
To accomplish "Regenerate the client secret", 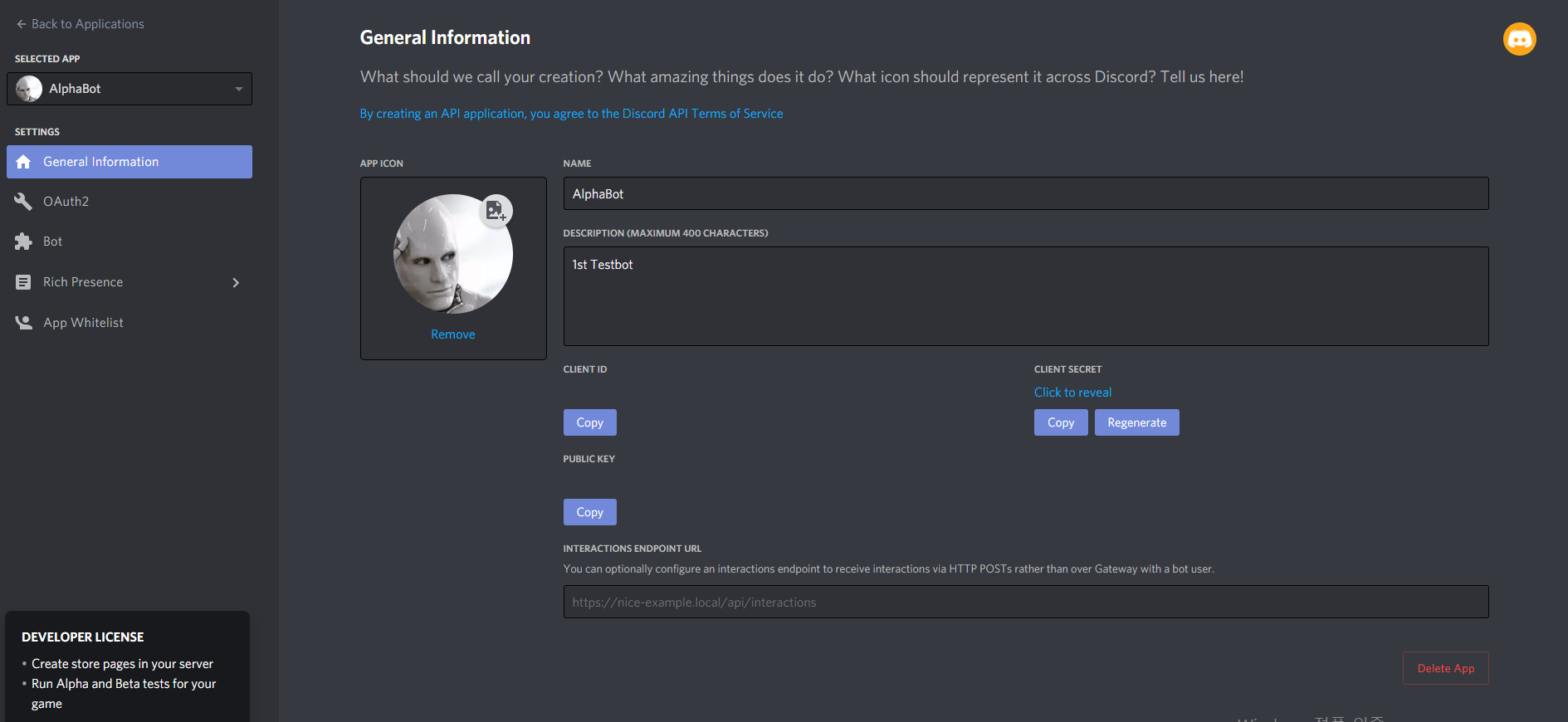I will [1137, 422].
